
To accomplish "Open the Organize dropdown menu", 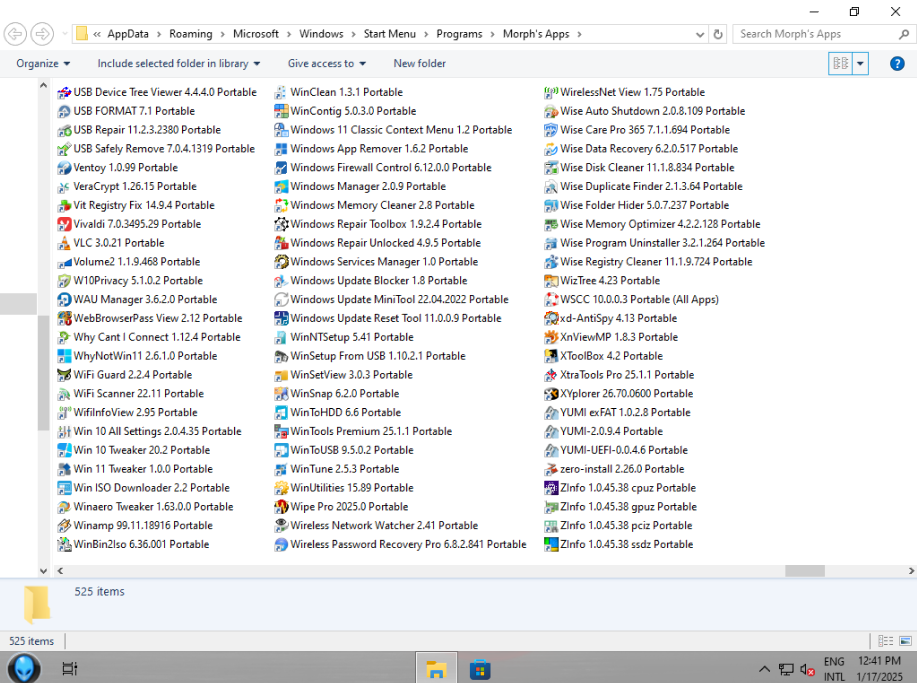I will (43, 64).
